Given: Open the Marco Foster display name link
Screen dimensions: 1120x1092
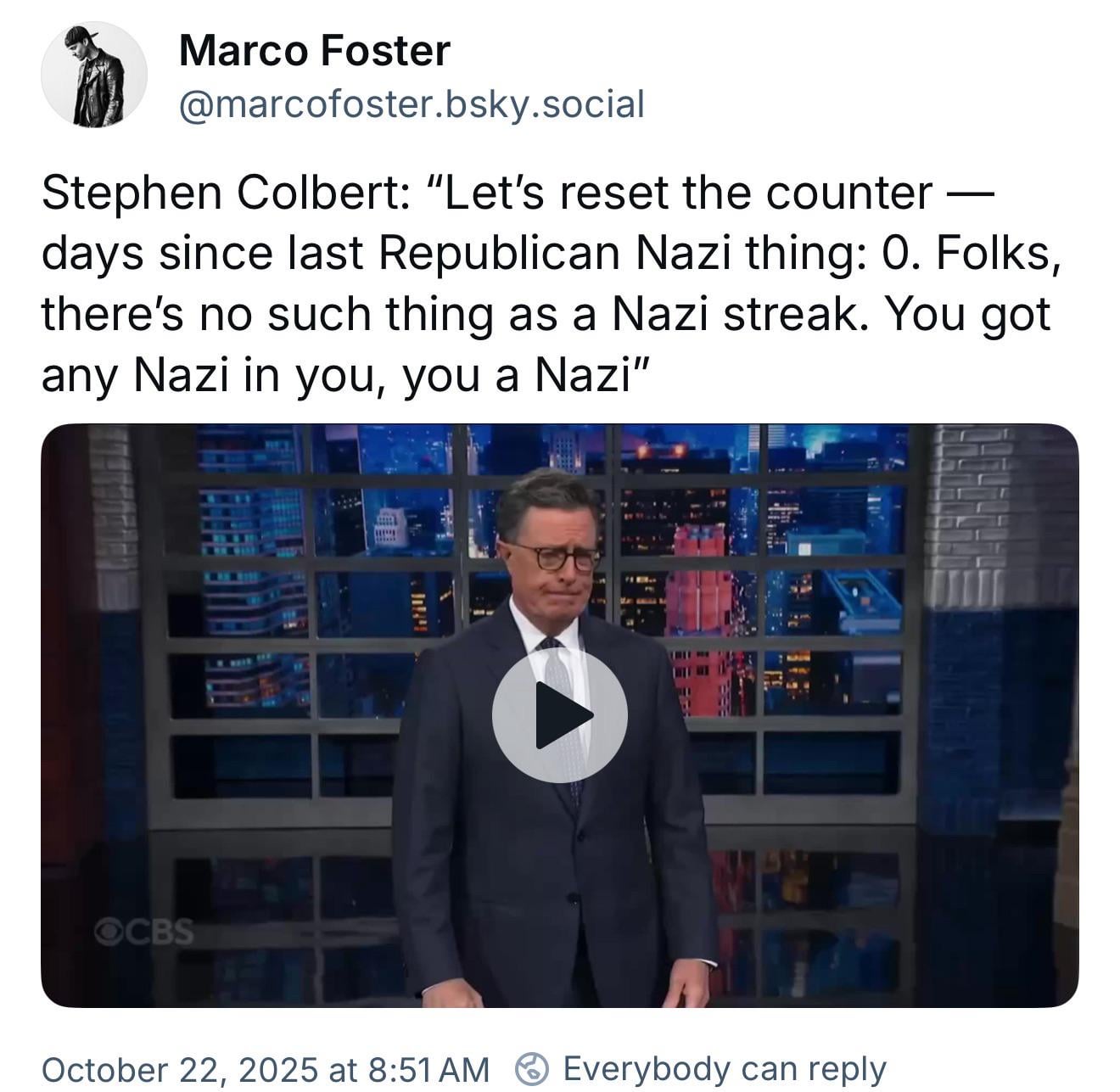Looking at the screenshot, I should 314,51.
